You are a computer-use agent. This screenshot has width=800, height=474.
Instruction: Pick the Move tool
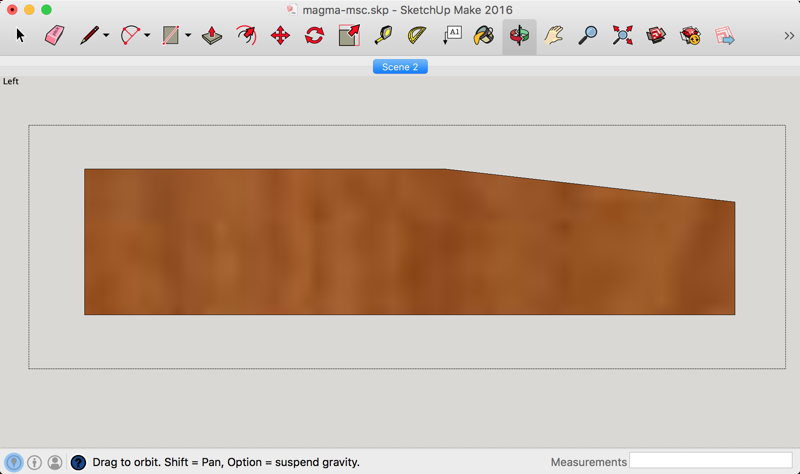(280, 36)
